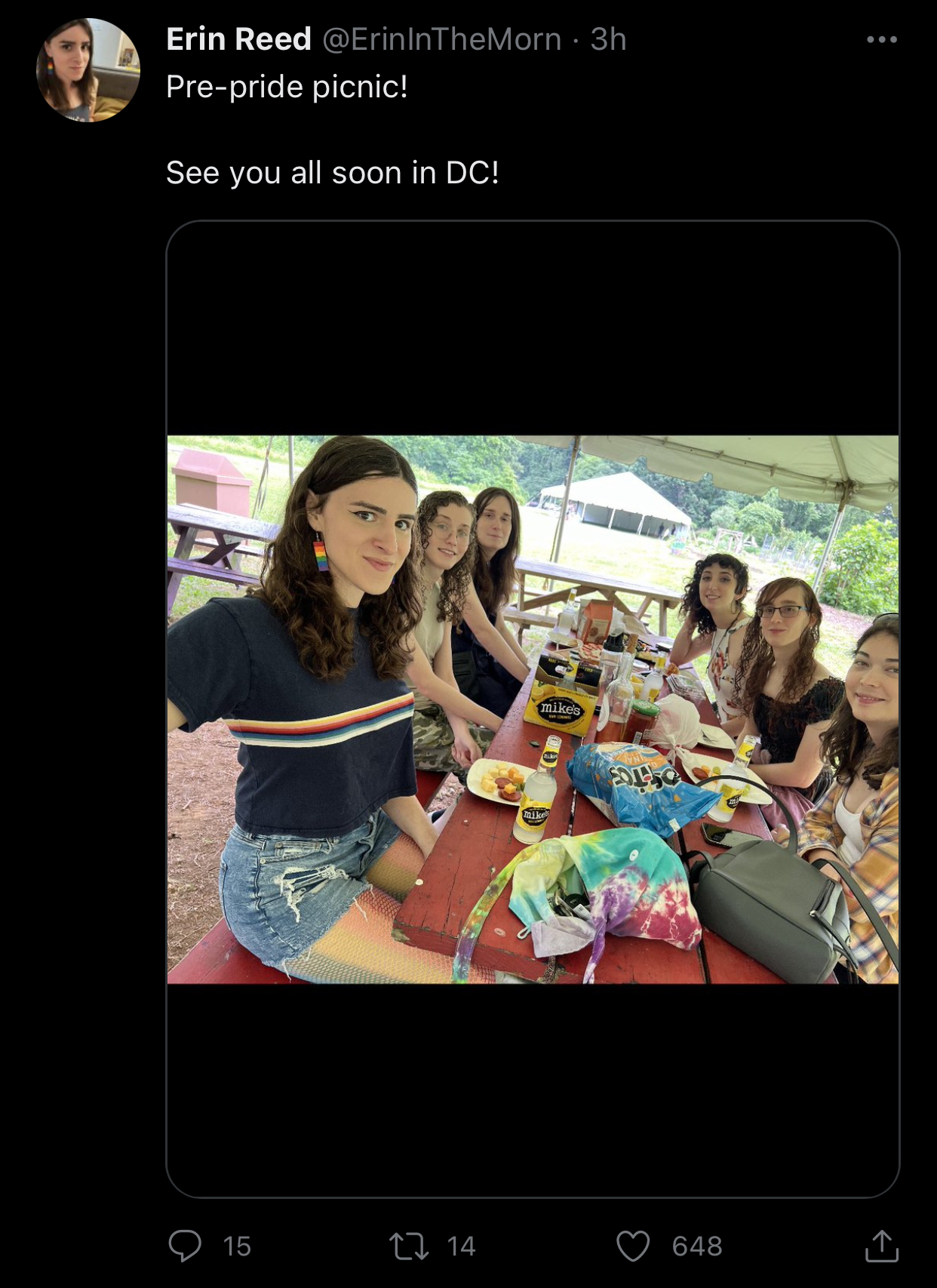
Task: Click the reply count 15
Action: click(237, 1246)
